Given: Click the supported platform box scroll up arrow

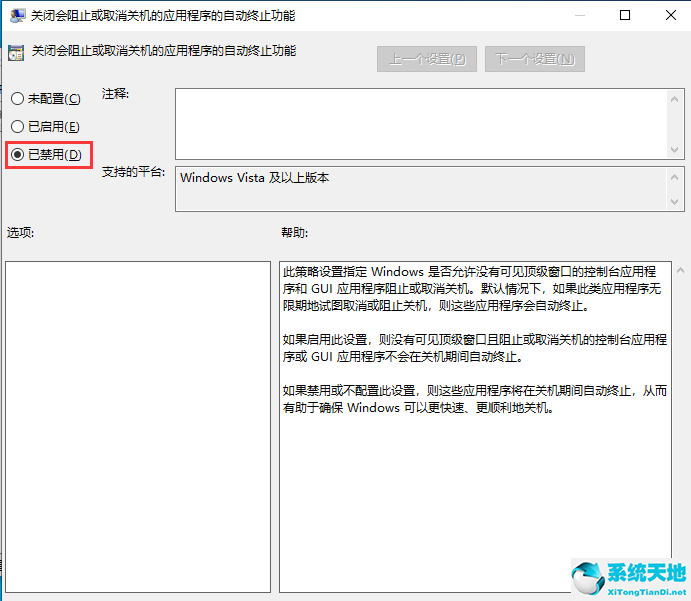Looking at the screenshot, I should click(x=674, y=177).
